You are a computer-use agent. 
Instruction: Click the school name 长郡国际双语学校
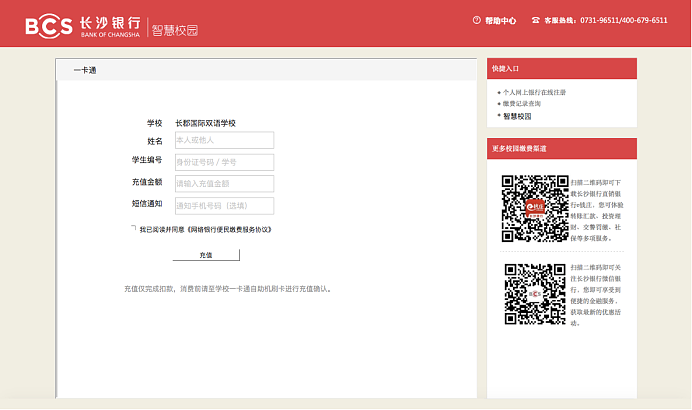tap(205, 123)
